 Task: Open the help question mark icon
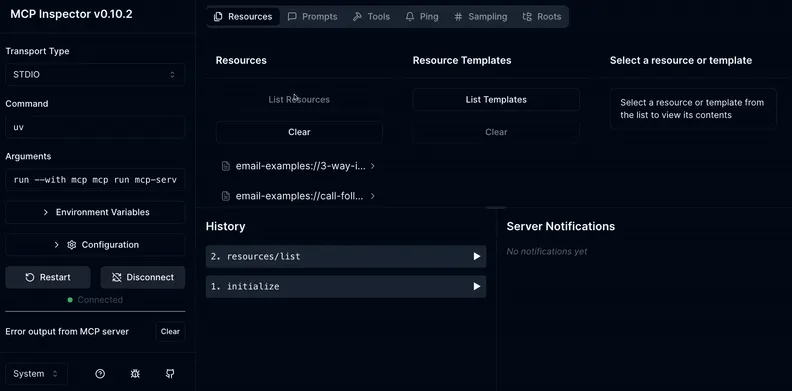[x=100, y=374]
